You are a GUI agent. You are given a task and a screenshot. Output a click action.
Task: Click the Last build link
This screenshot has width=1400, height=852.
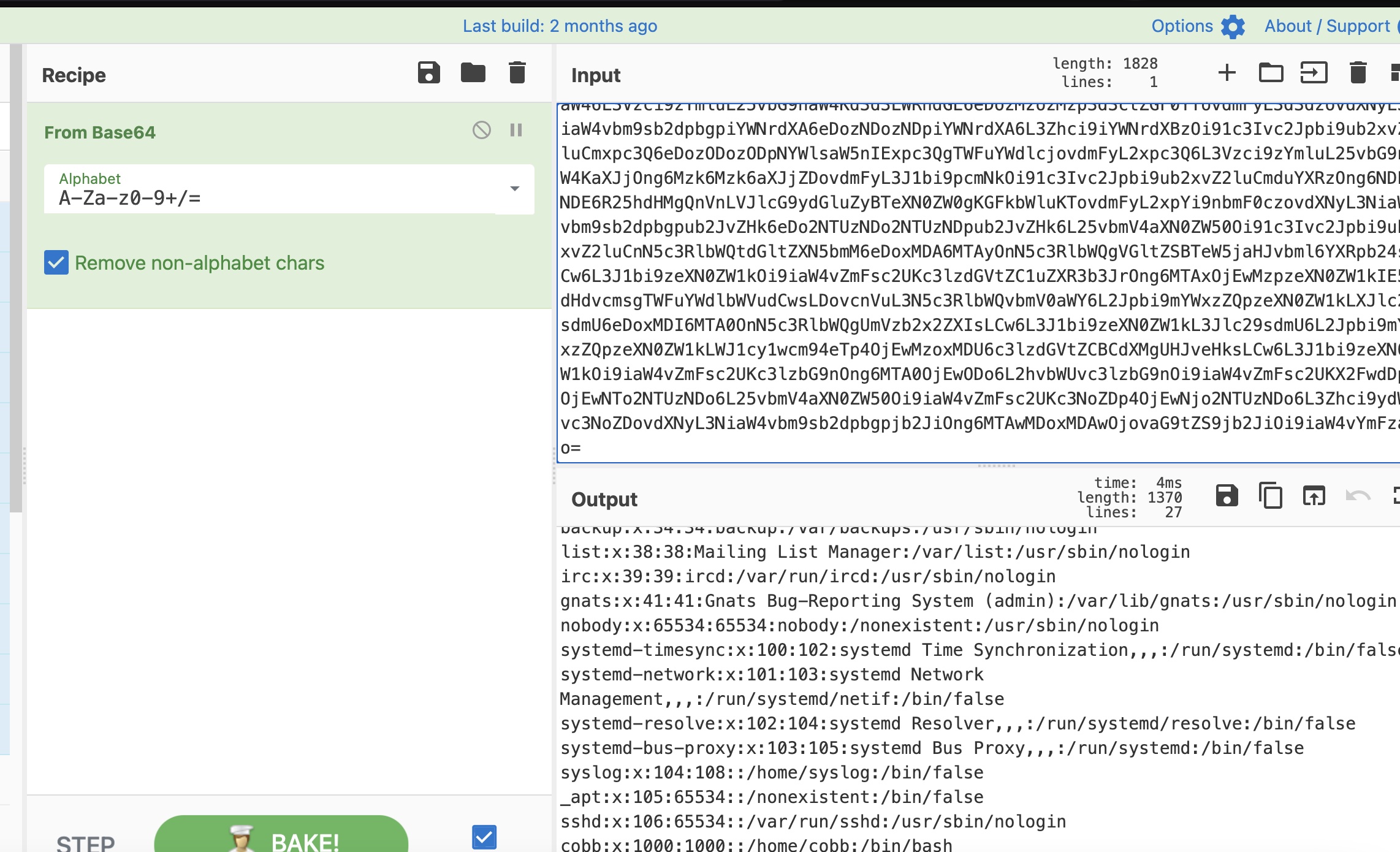560,26
